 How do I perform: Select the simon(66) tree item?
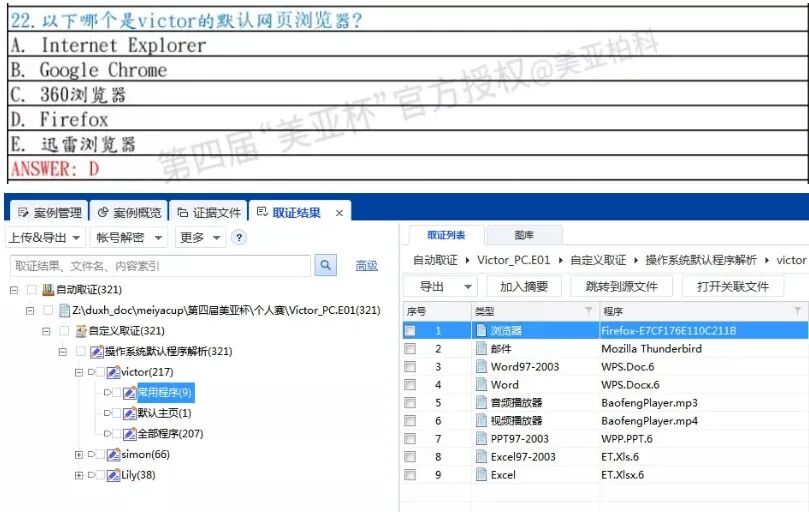click(x=145, y=454)
